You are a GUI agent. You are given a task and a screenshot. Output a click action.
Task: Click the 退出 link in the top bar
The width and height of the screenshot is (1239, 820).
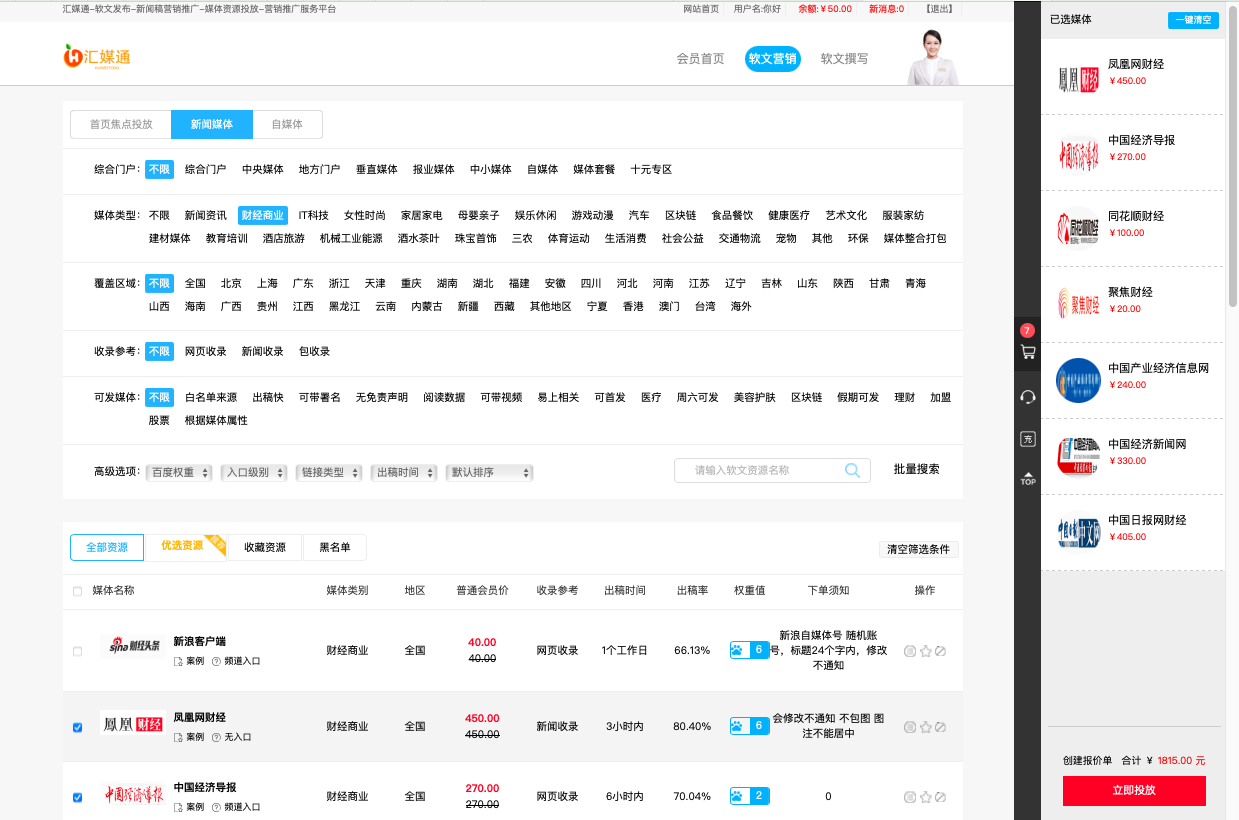939,9
